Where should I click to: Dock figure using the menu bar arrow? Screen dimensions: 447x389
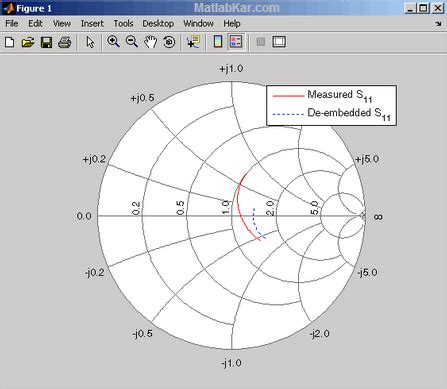coord(438,24)
